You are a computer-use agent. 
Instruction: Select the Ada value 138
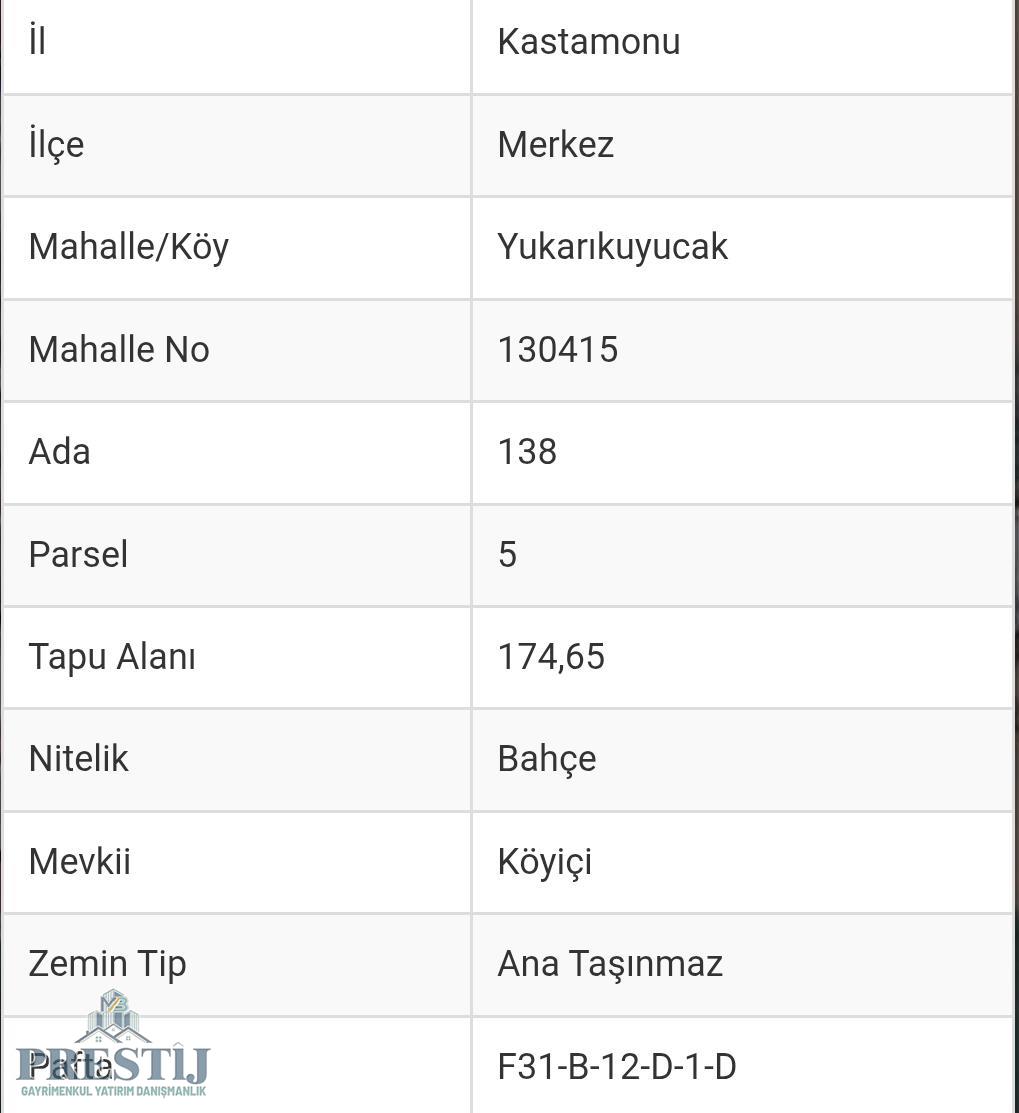coord(527,451)
